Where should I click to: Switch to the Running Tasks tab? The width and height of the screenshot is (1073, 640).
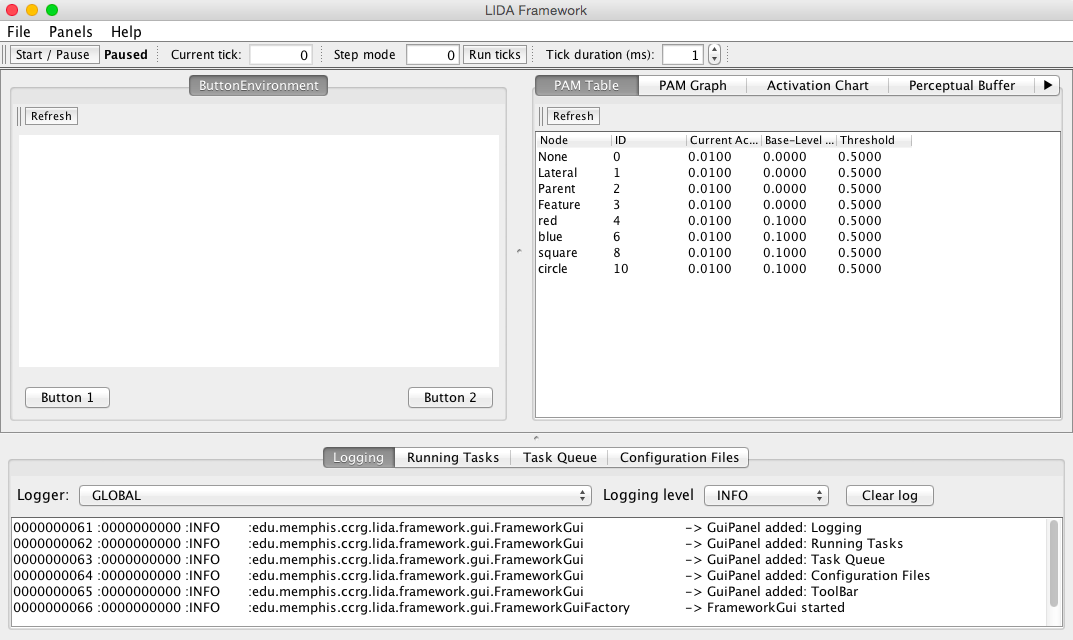tap(452, 457)
